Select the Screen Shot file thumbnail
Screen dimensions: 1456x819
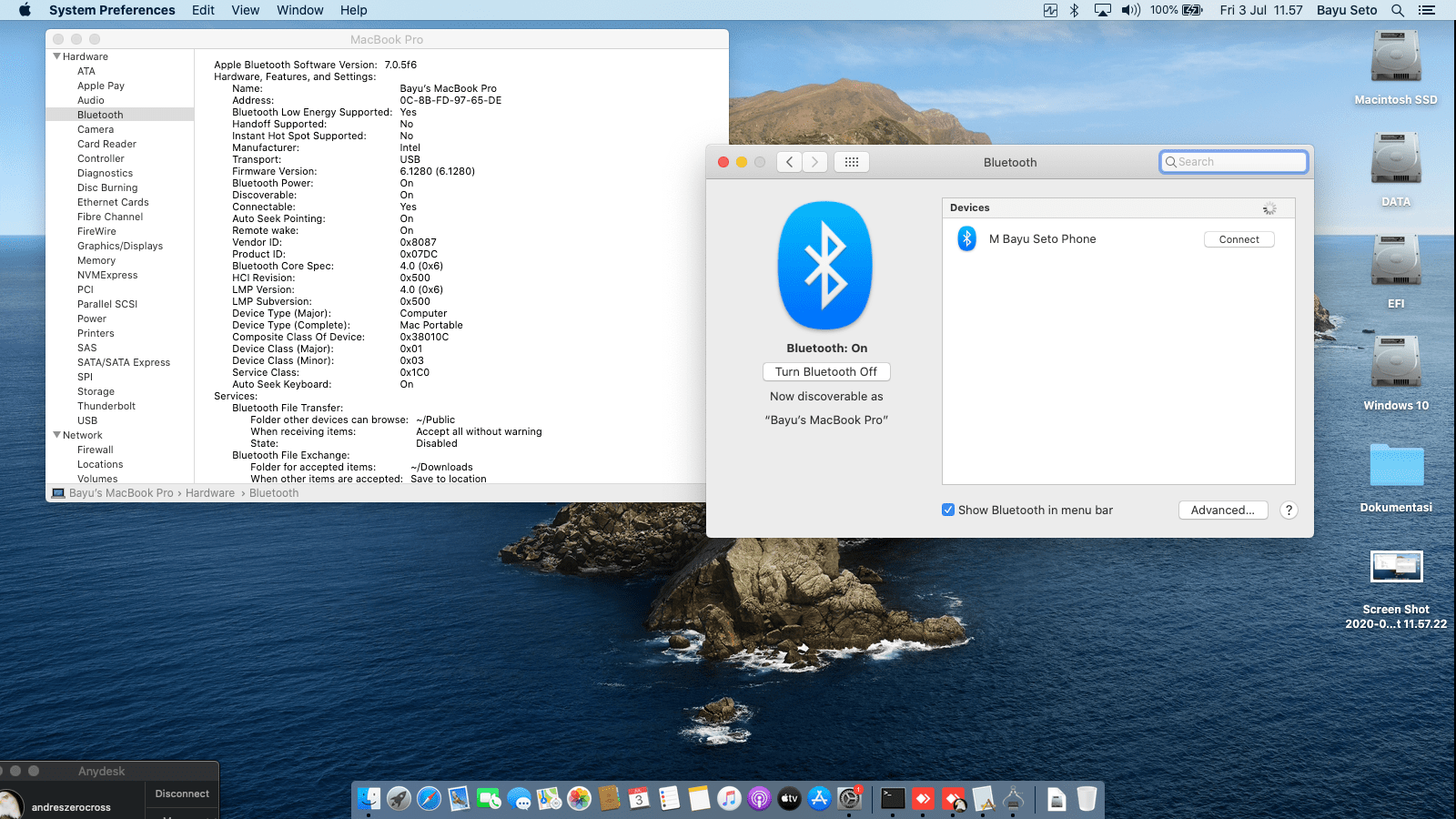(x=1396, y=567)
